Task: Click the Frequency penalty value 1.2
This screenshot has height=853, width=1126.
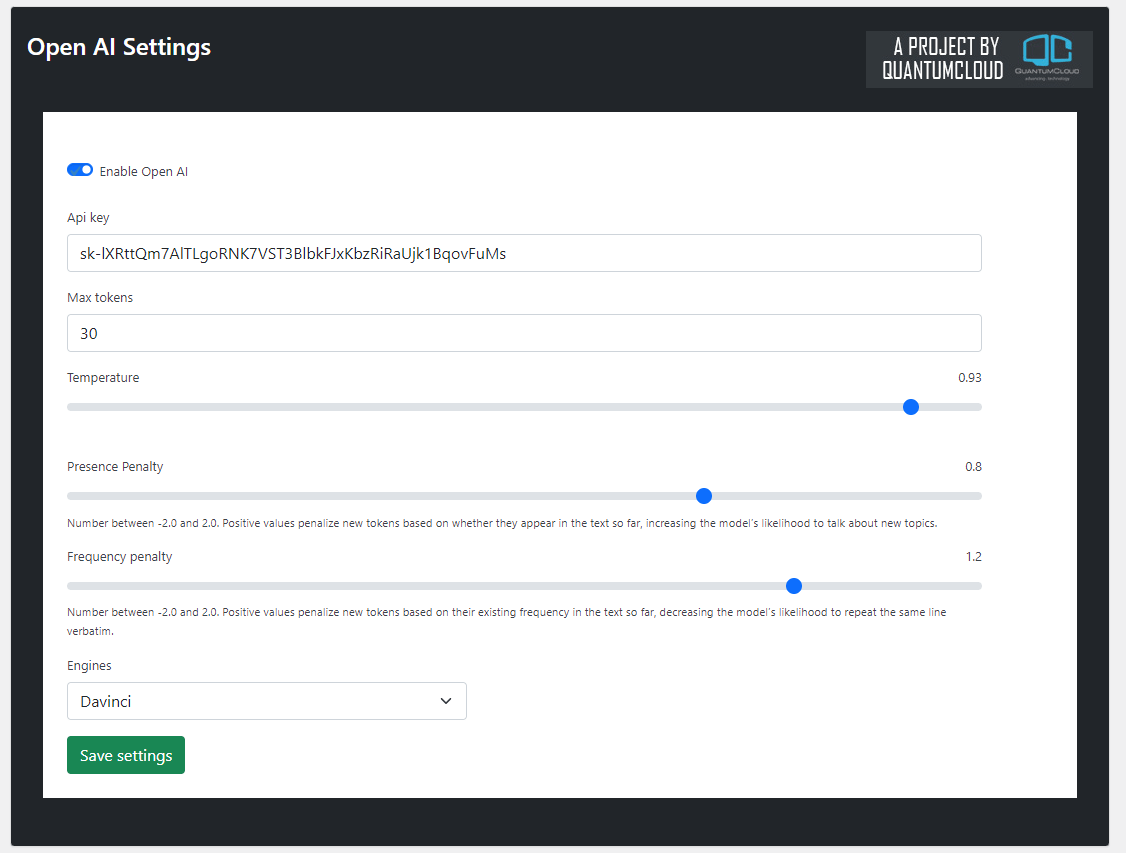Action: pos(973,556)
